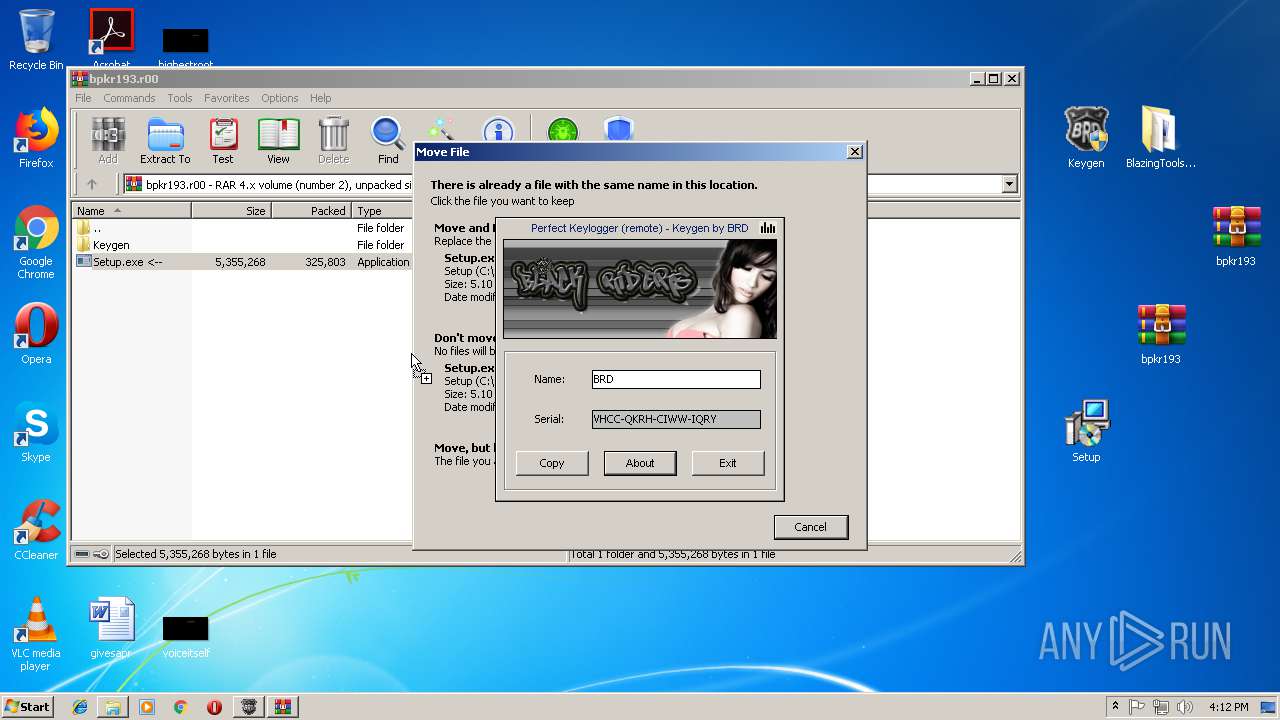
Task: Click the Black Riders banner image
Action: [640, 289]
